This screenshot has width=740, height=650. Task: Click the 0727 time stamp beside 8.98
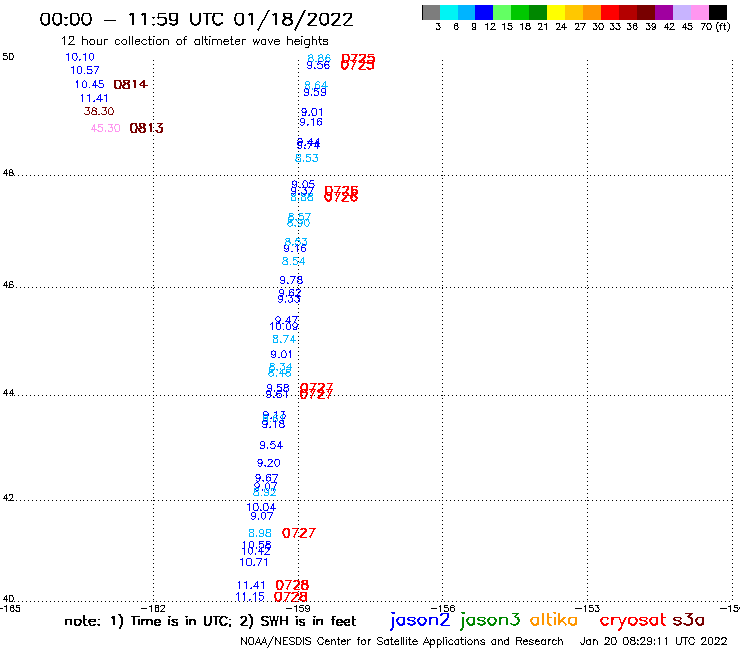coord(299,533)
